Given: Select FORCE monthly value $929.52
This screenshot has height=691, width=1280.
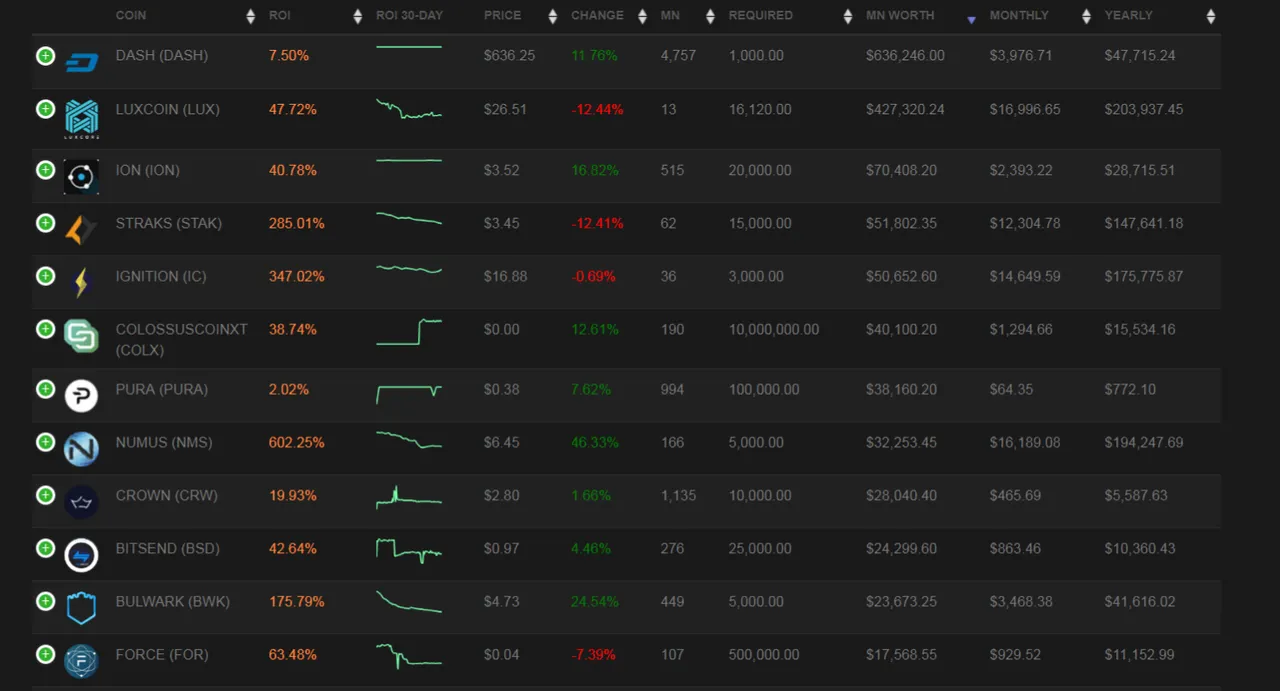Looking at the screenshot, I should [x=1015, y=654].
